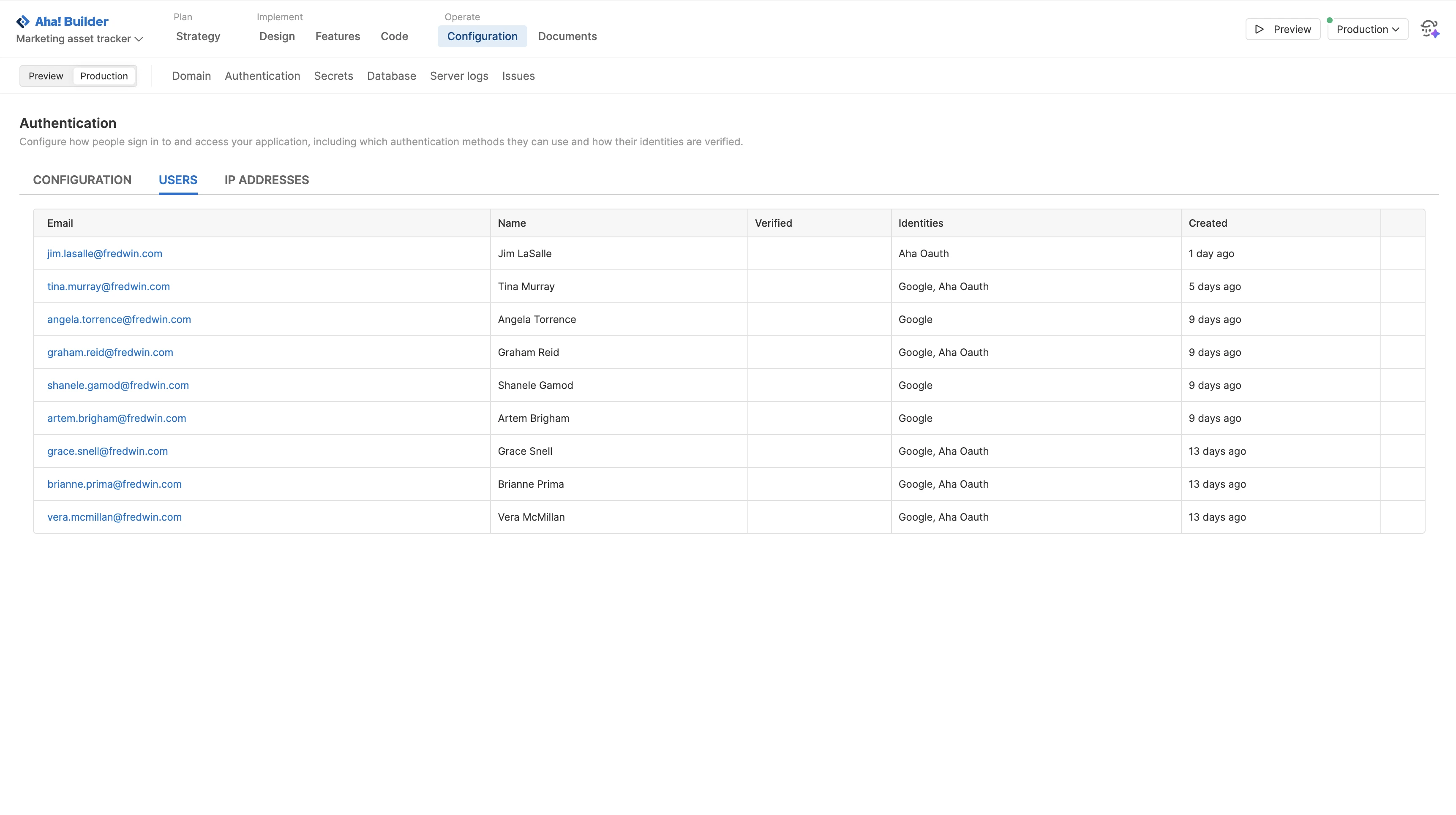Switch to the IP ADDRESSES tab
The height and width of the screenshot is (815, 1456).
coord(266,179)
